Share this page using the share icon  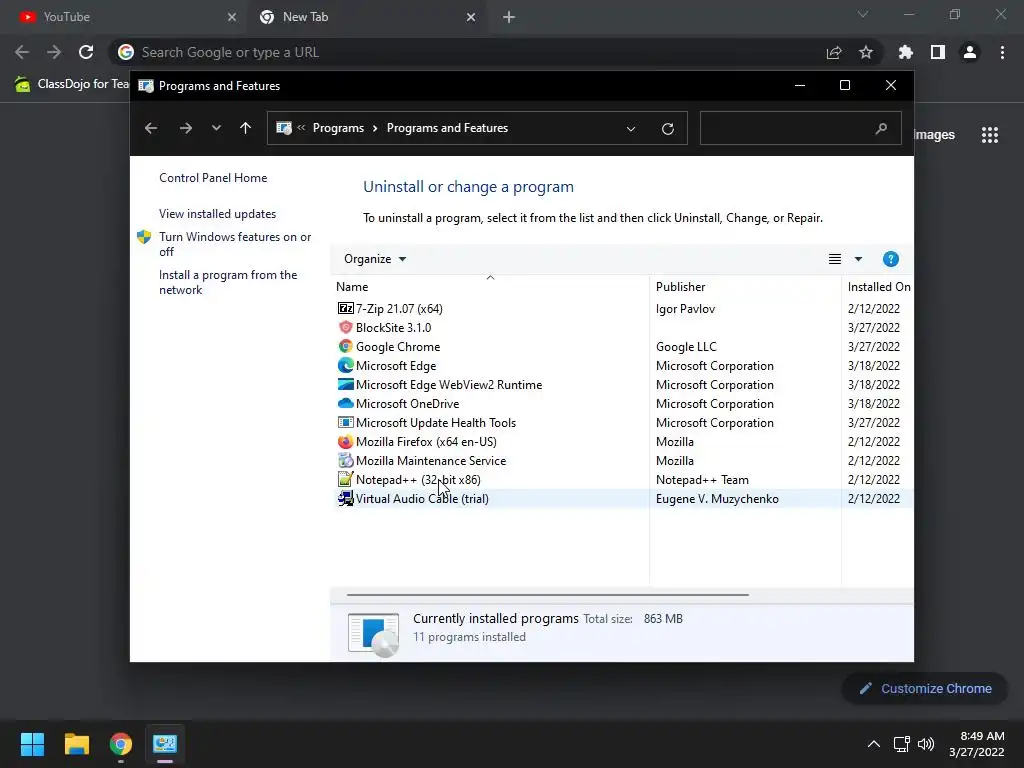834,52
